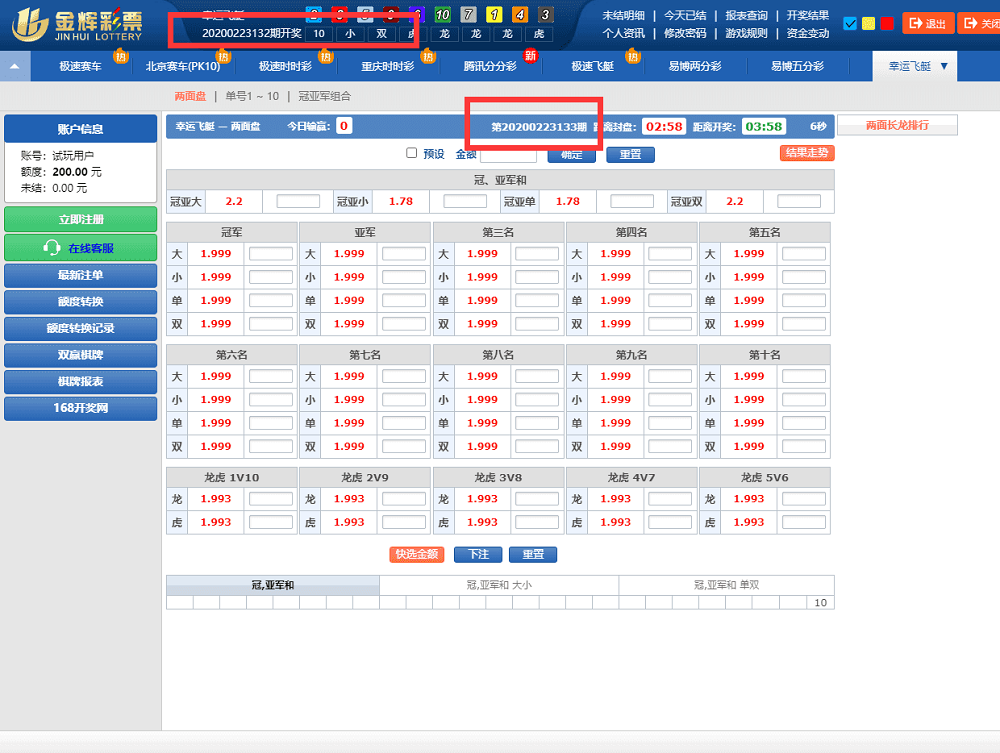Toggle the blue checkmark in the top bar
Image resolution: width=1000 pixels, height=753 pixels.
pyautogui.click(x=850, y=22)
